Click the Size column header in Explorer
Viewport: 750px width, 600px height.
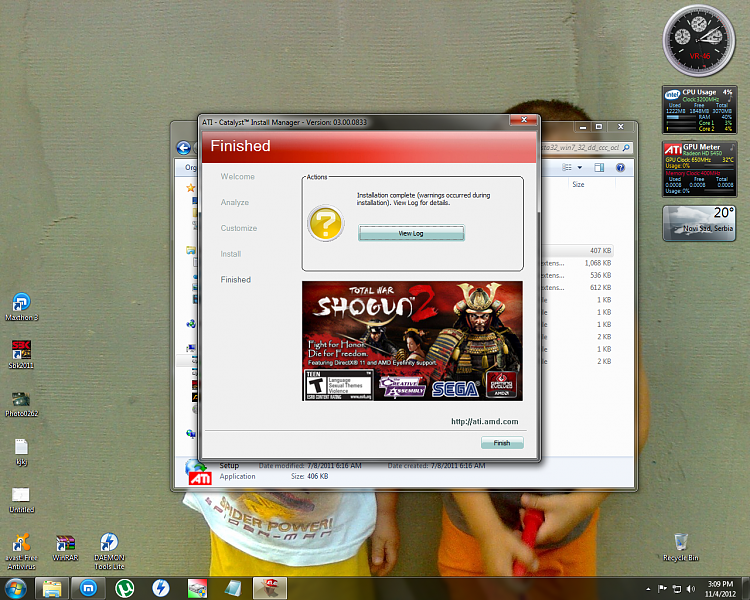click(578, 185)
